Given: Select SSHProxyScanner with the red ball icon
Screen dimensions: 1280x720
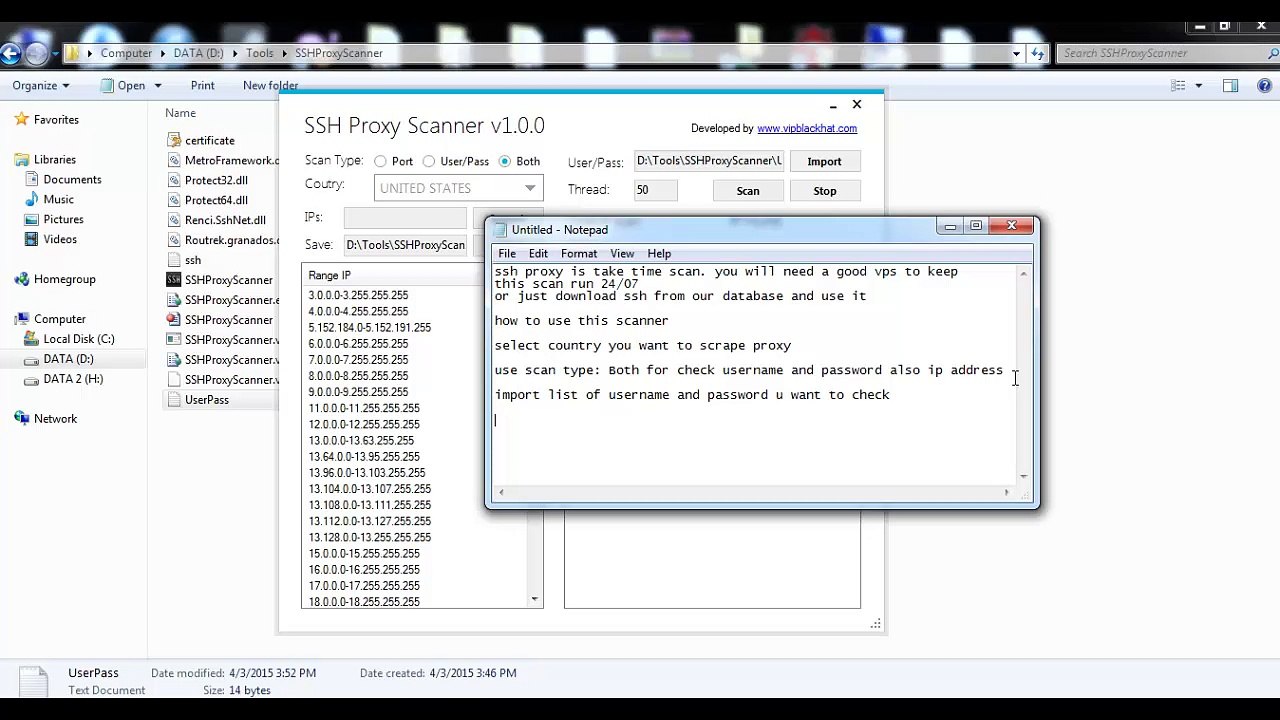Looking at the screenshot, I should click(x=173, y=320).
